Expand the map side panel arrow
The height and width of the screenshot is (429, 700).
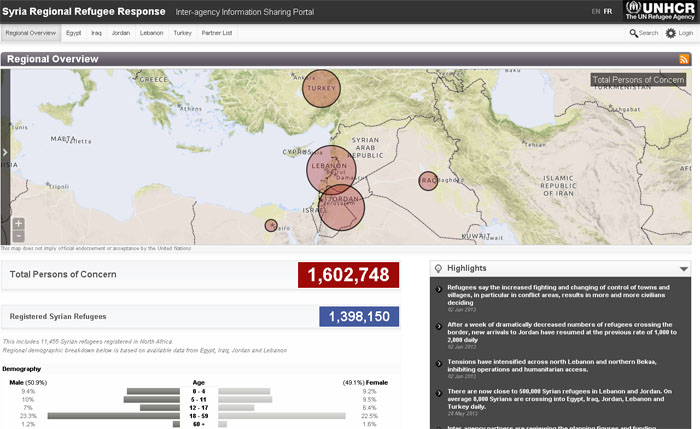(x=5, y=153)
